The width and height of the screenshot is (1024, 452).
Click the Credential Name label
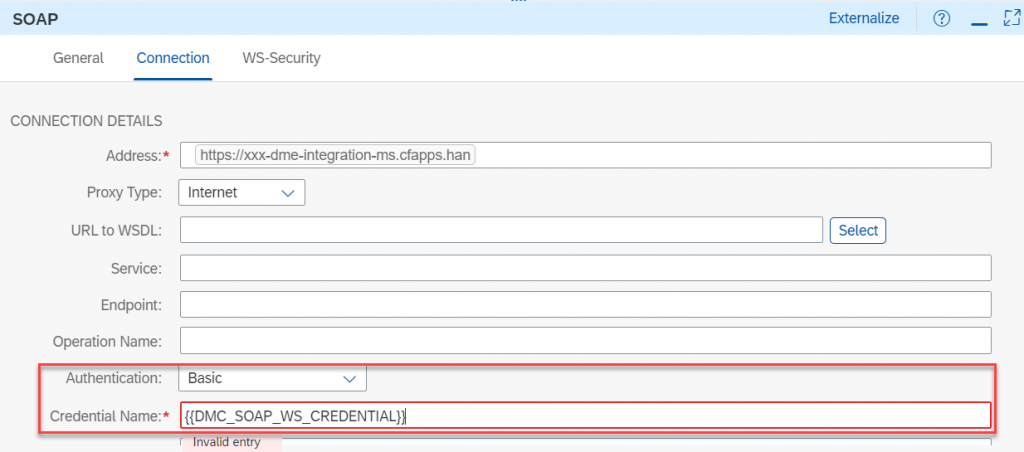[x=105, y=415]
